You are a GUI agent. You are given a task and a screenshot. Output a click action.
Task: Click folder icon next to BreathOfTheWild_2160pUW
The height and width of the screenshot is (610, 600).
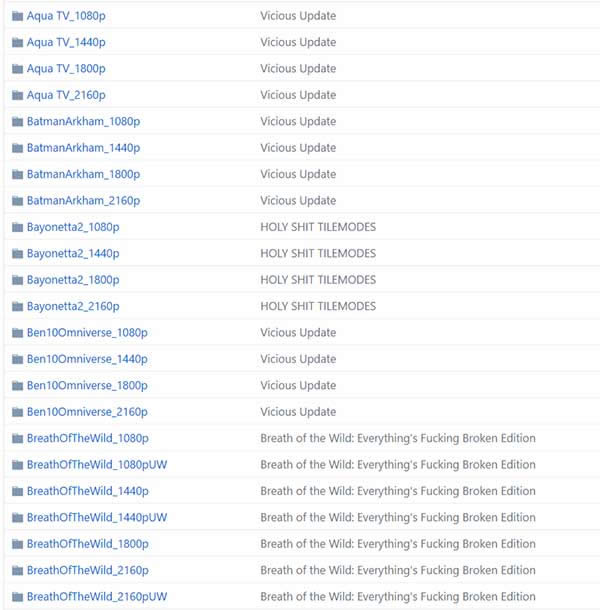pos(17,597)
